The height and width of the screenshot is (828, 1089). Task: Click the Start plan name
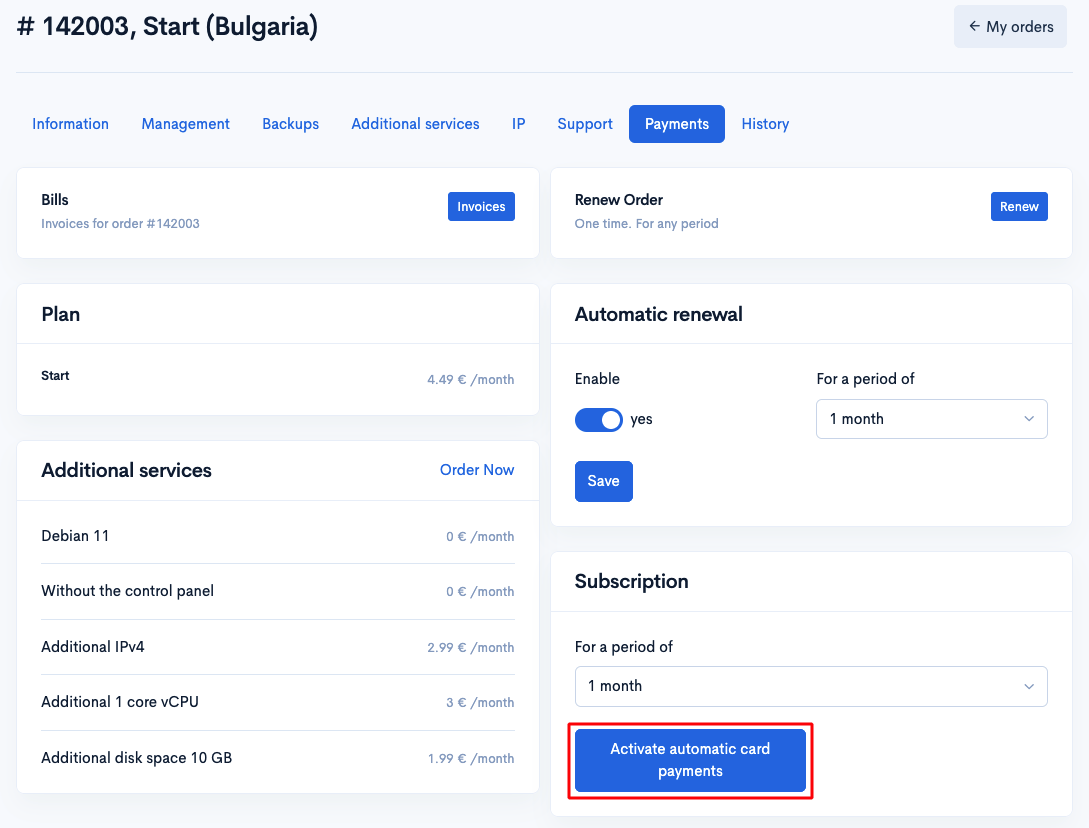(55, 376)
